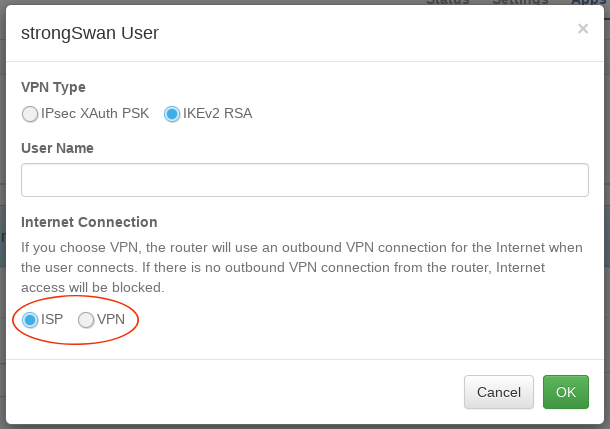Go to the Apps tab at the top edge
610x429 pixels.
[x=588, y=2]
